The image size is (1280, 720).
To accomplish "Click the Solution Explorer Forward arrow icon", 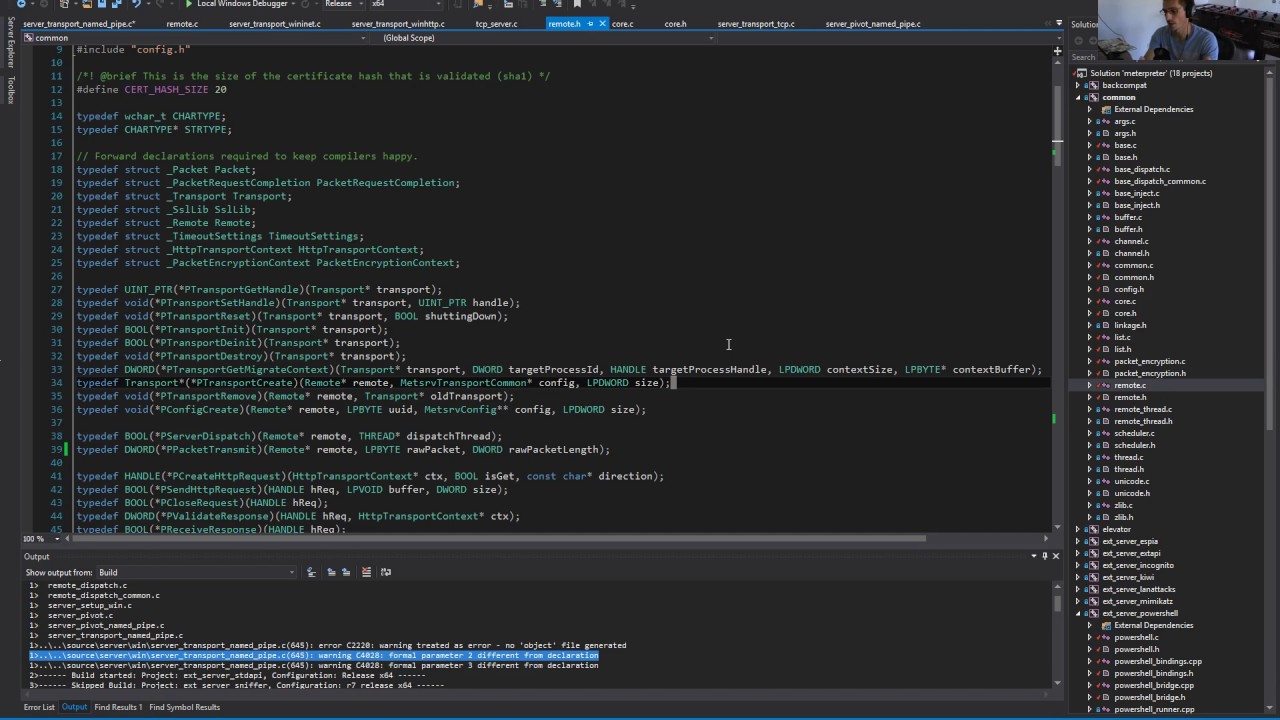I will click(1092, 41).
